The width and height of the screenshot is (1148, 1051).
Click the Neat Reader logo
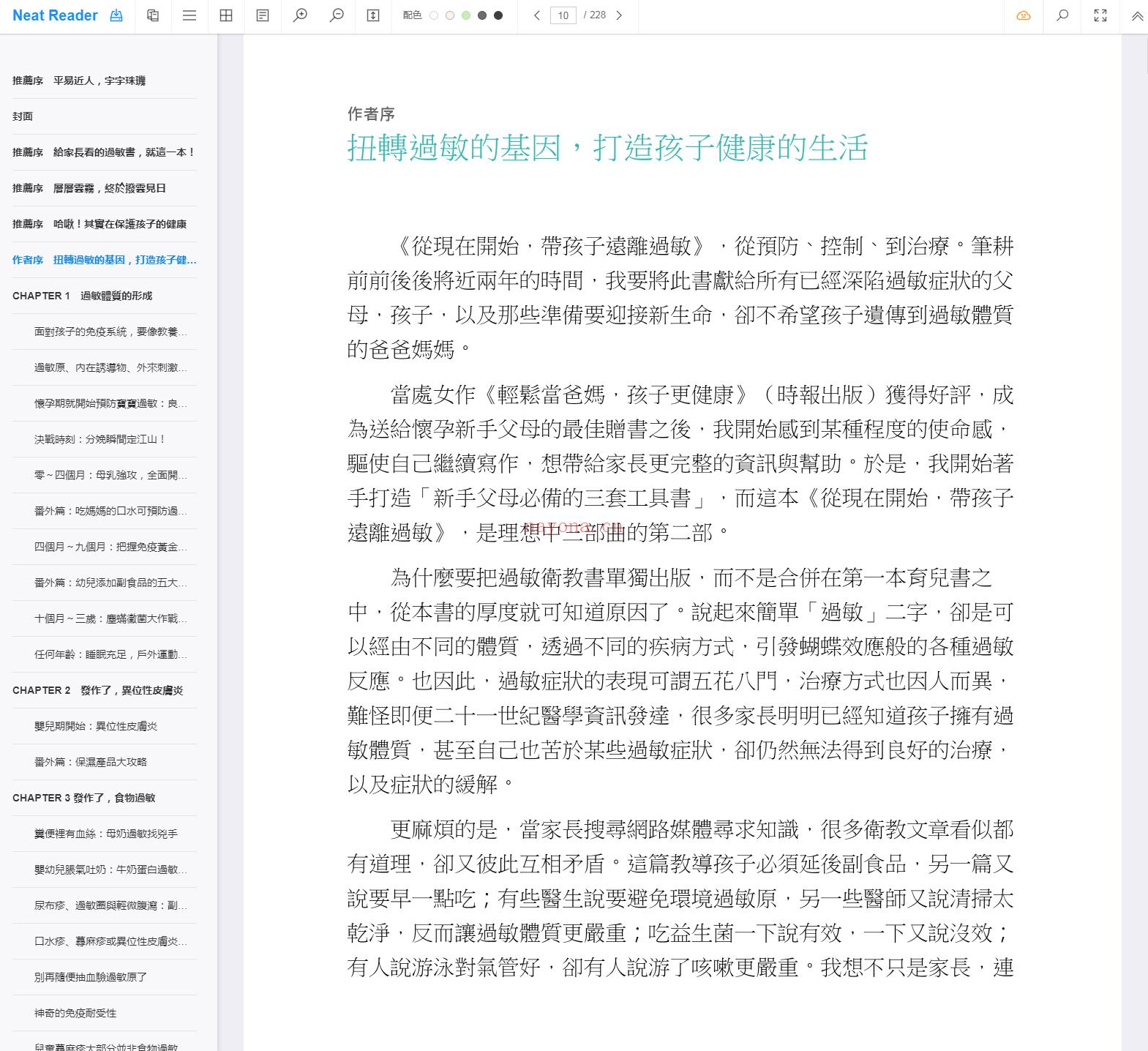click(55, 15)
